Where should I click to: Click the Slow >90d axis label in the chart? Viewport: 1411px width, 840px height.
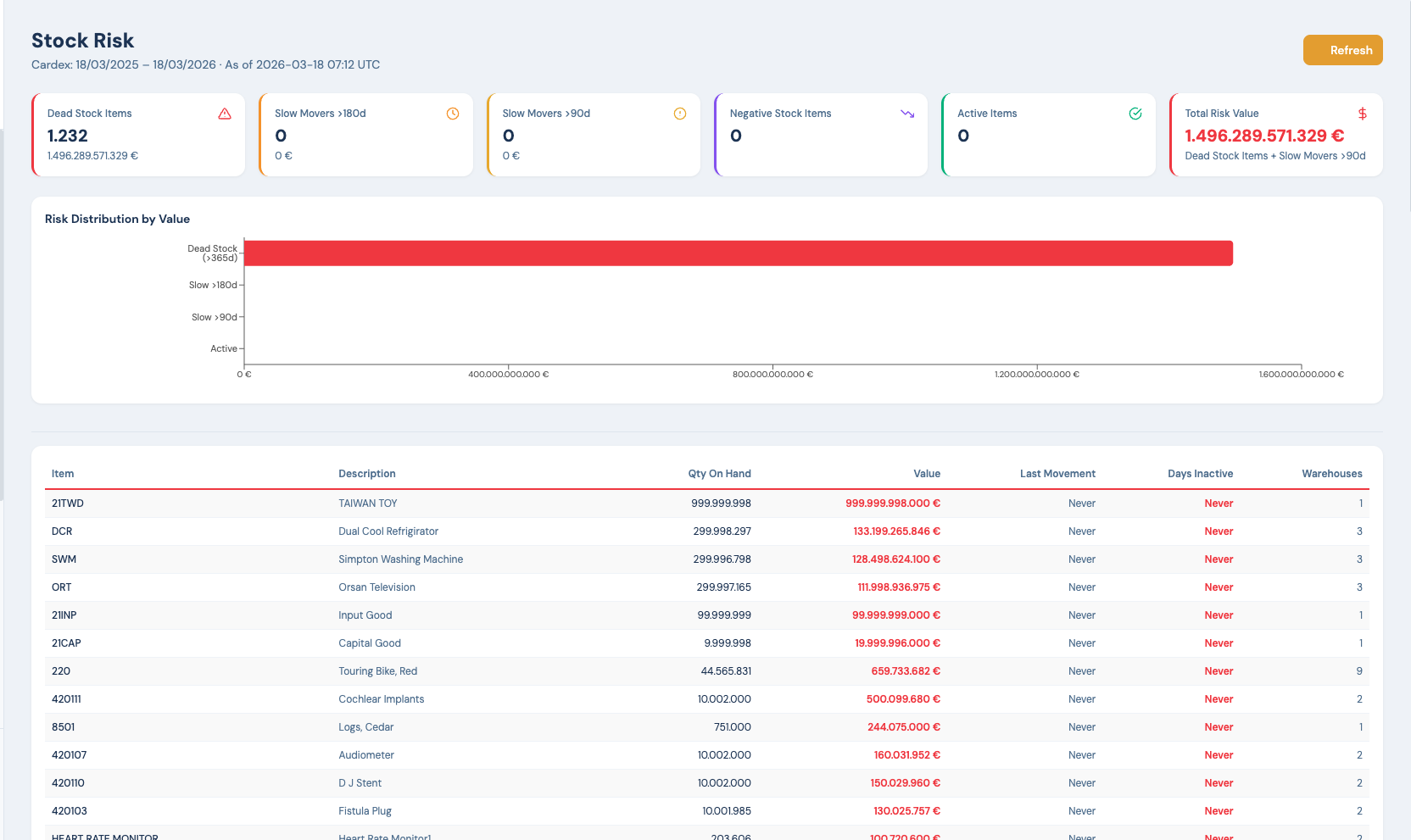(x=214, y=317)
